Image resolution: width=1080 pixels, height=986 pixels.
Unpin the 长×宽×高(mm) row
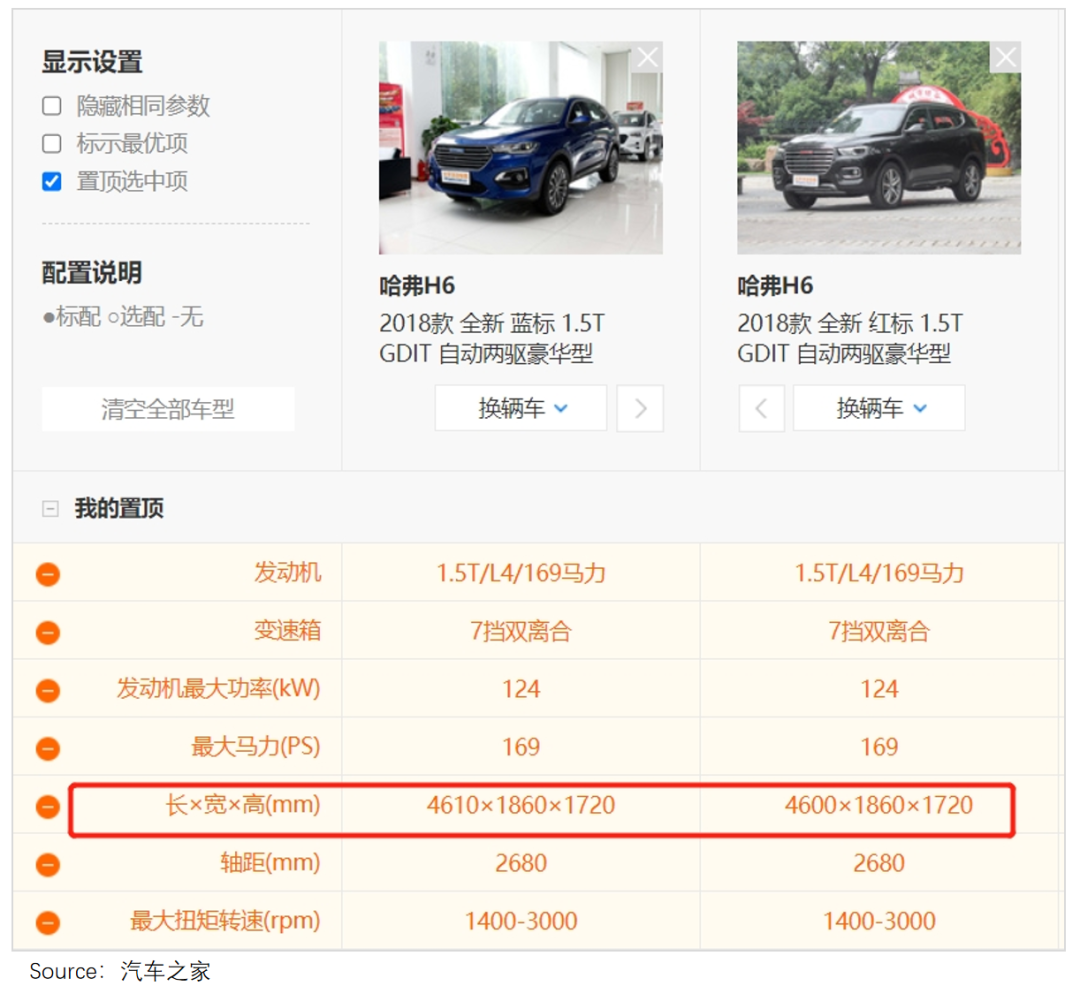click(48, 806)
